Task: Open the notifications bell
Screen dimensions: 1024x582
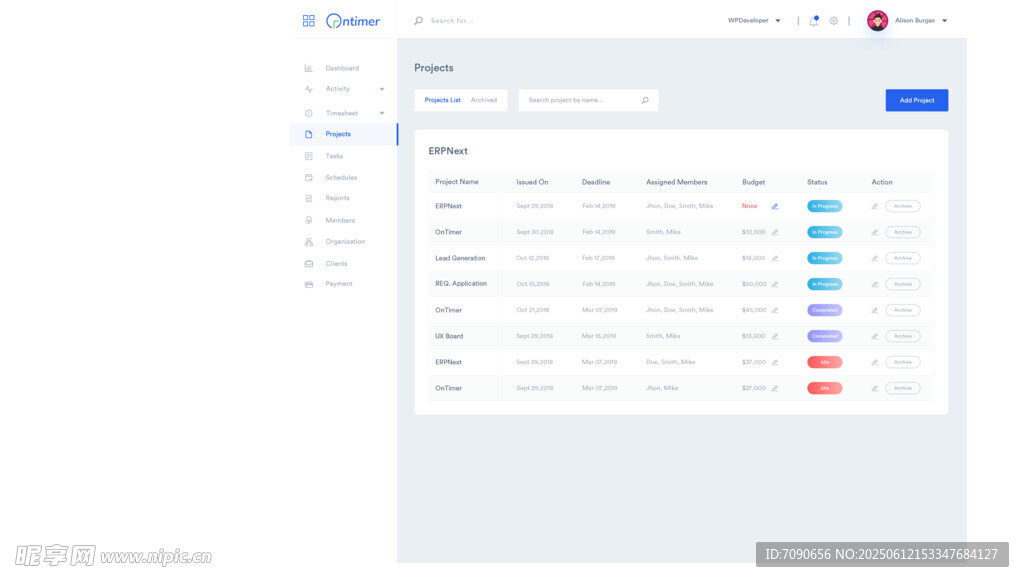Action: [x=814, y=21]
